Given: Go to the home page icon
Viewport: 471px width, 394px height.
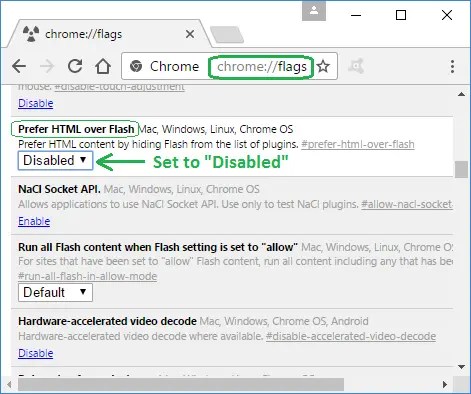Looking at the screenshot, I should click(x=103, y=66).
